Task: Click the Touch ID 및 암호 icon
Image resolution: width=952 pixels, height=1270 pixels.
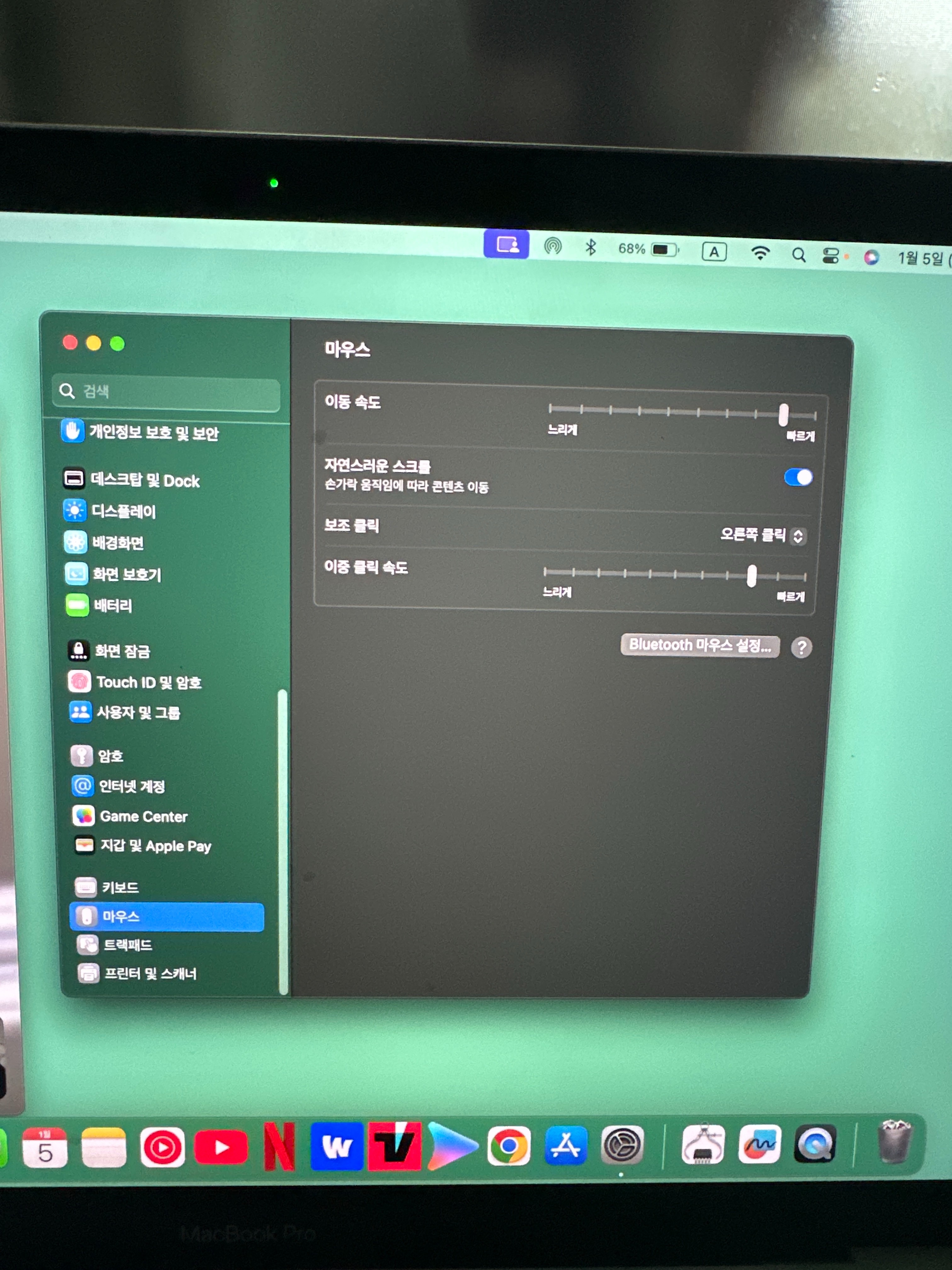Action: click(x=79, y=682)
